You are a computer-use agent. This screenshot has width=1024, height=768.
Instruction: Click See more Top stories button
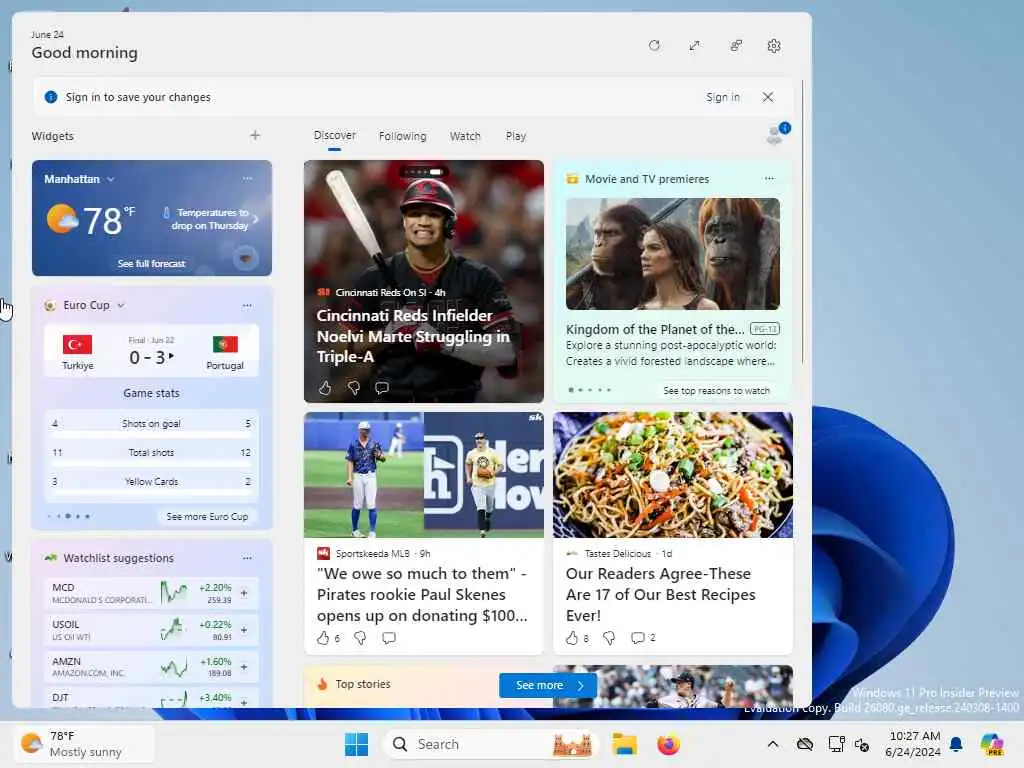click(548, 685)
